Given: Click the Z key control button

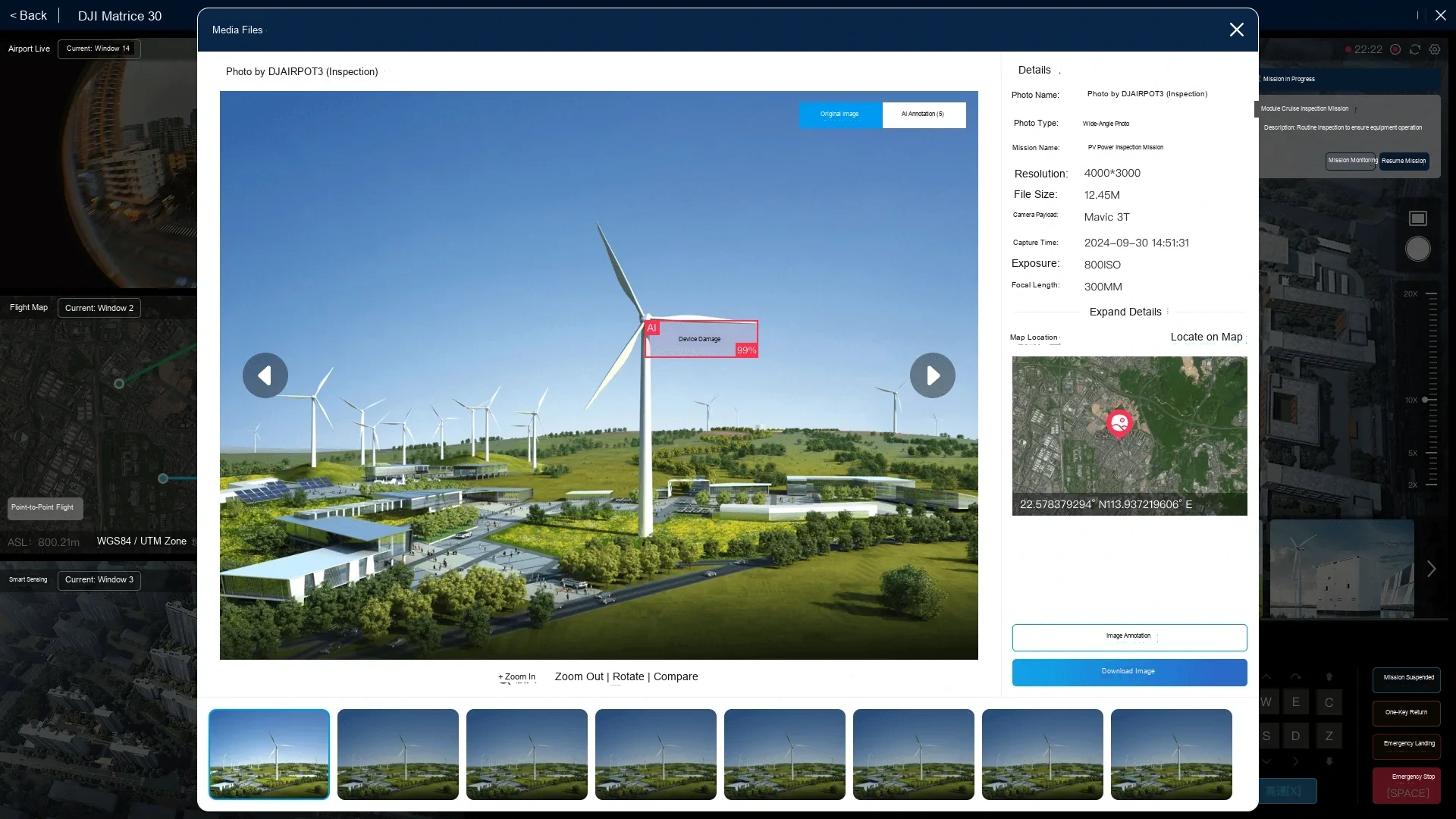Looking at the screenshot, I should 1329,736.
